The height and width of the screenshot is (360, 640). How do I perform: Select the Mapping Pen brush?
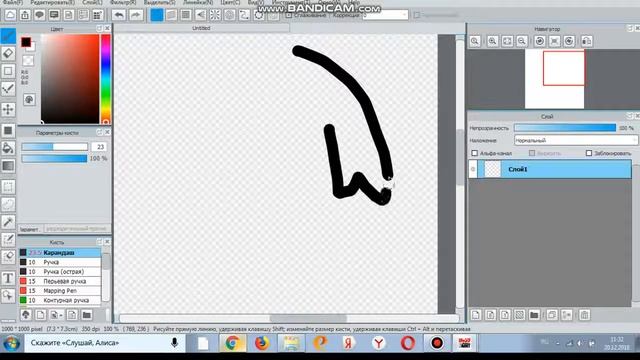pos(60,291)
